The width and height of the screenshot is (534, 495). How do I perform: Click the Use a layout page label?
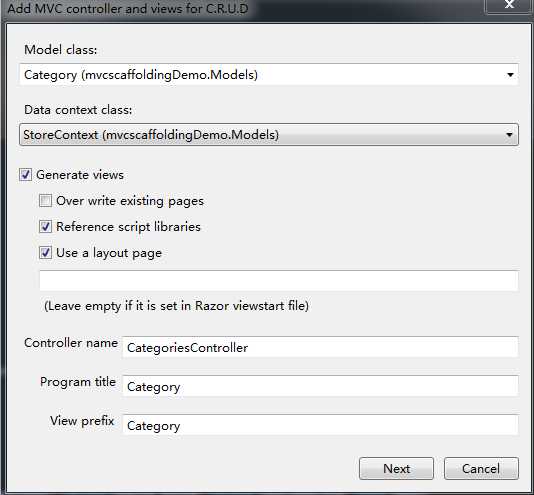point(109,253)
